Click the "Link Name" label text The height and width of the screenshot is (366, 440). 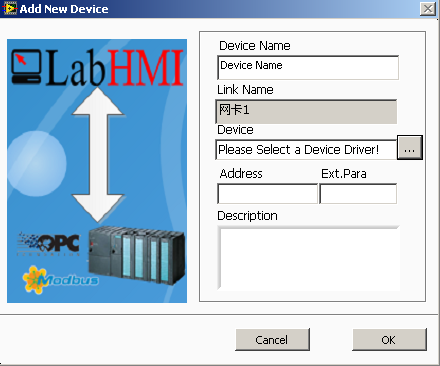click(245, 90)
